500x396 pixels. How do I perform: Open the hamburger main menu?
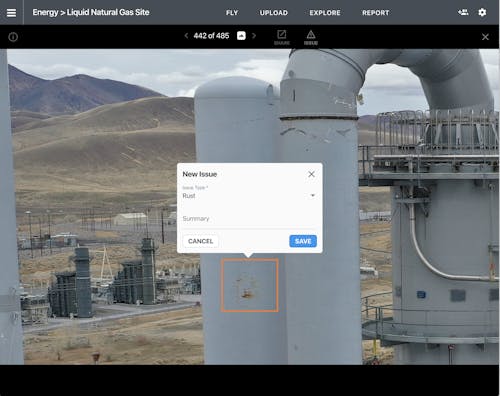11,13
